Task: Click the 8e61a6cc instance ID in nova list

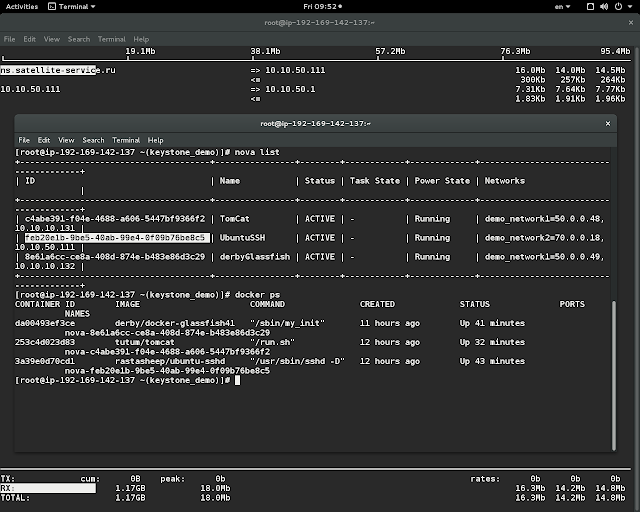Action: [x=115, y=257]
